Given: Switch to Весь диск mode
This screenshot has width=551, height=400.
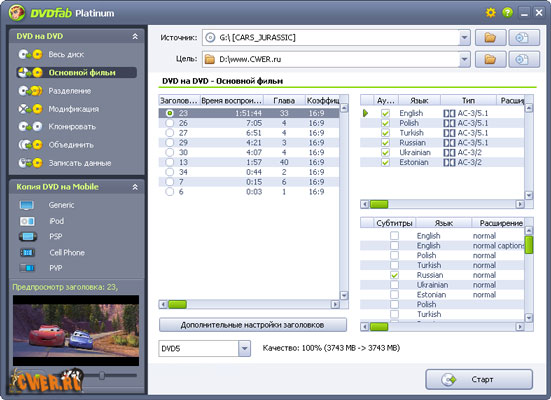Looking at the screenshot, I should click(x=66, y=54).
